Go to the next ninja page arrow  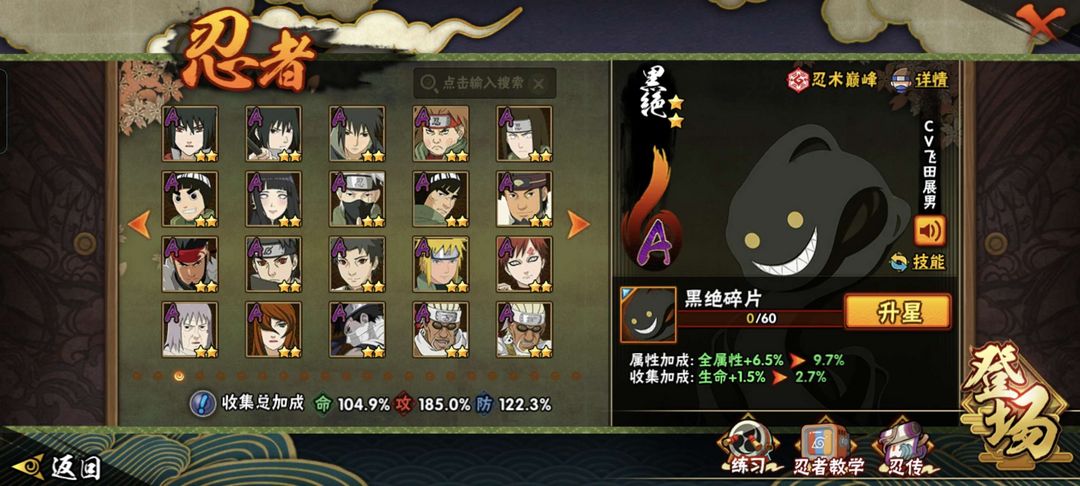[x=578, y=224]
